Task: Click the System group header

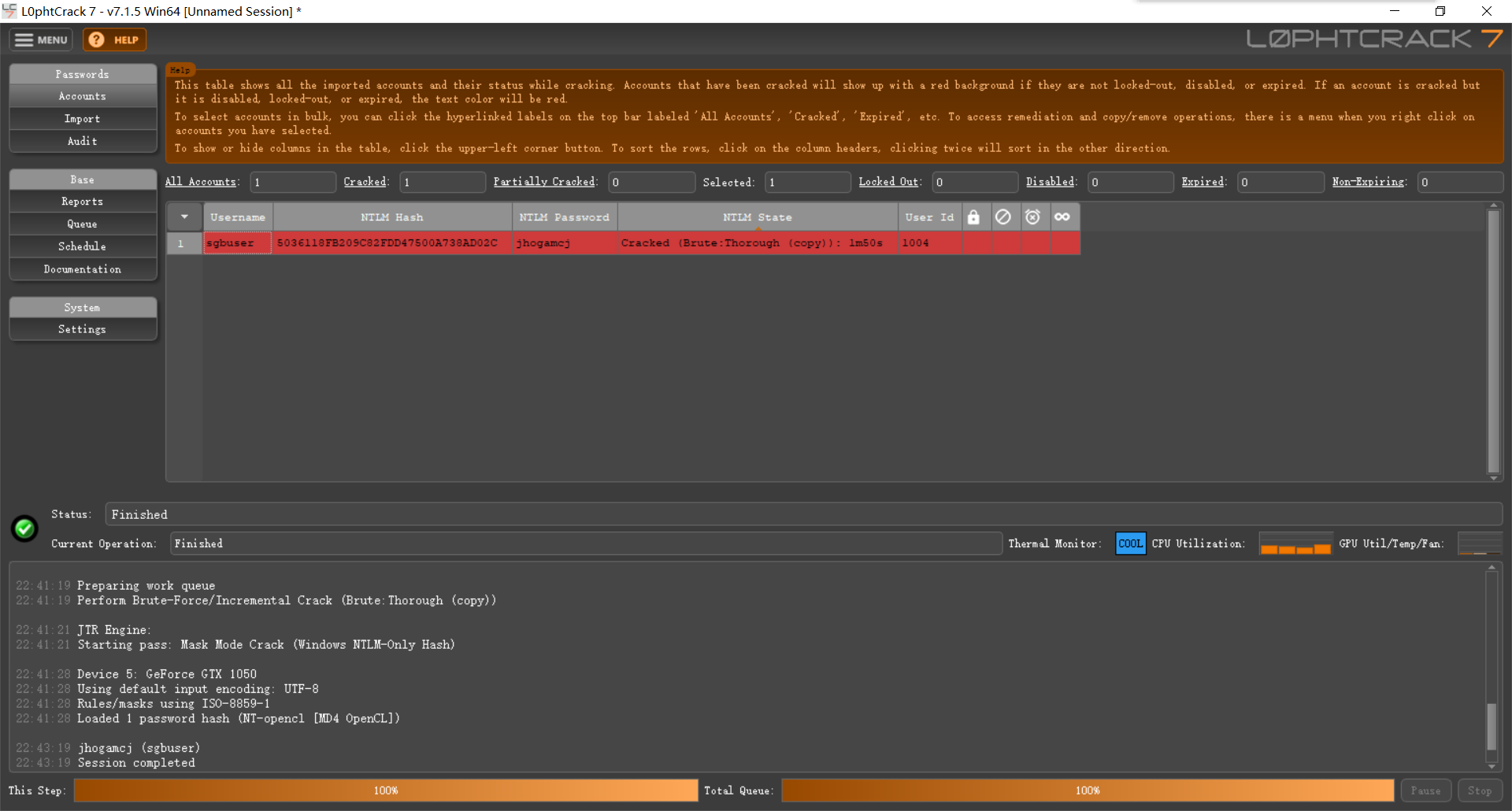Action: coord(83,307)
